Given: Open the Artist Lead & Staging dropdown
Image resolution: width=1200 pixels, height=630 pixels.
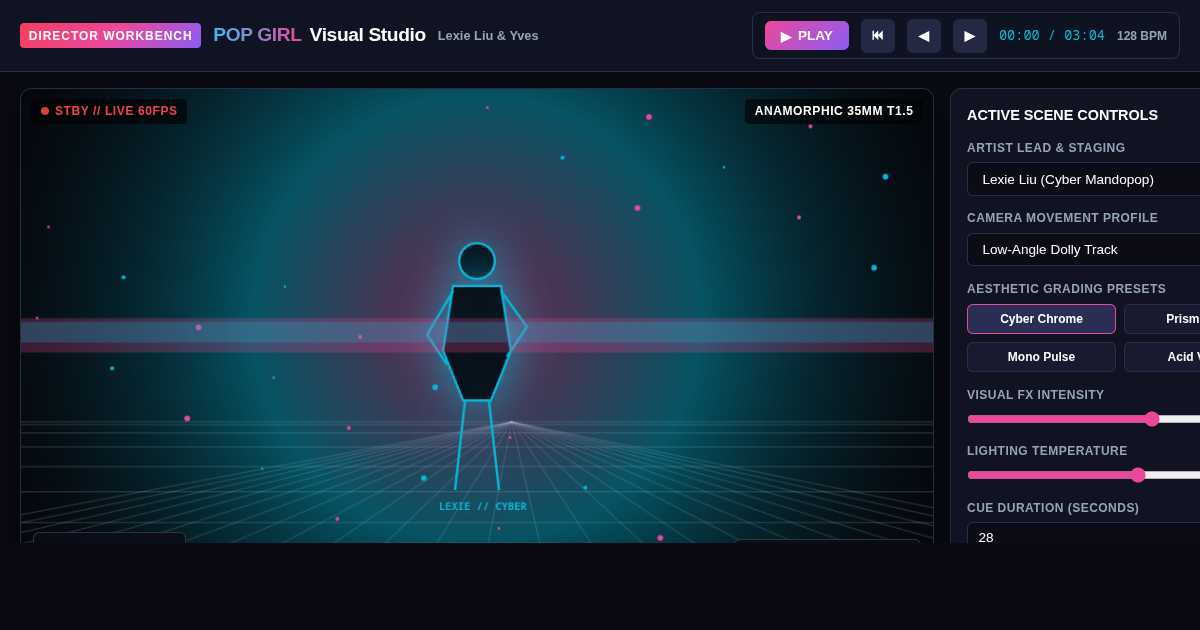Looking at the screenshot, I should 1084,179.
